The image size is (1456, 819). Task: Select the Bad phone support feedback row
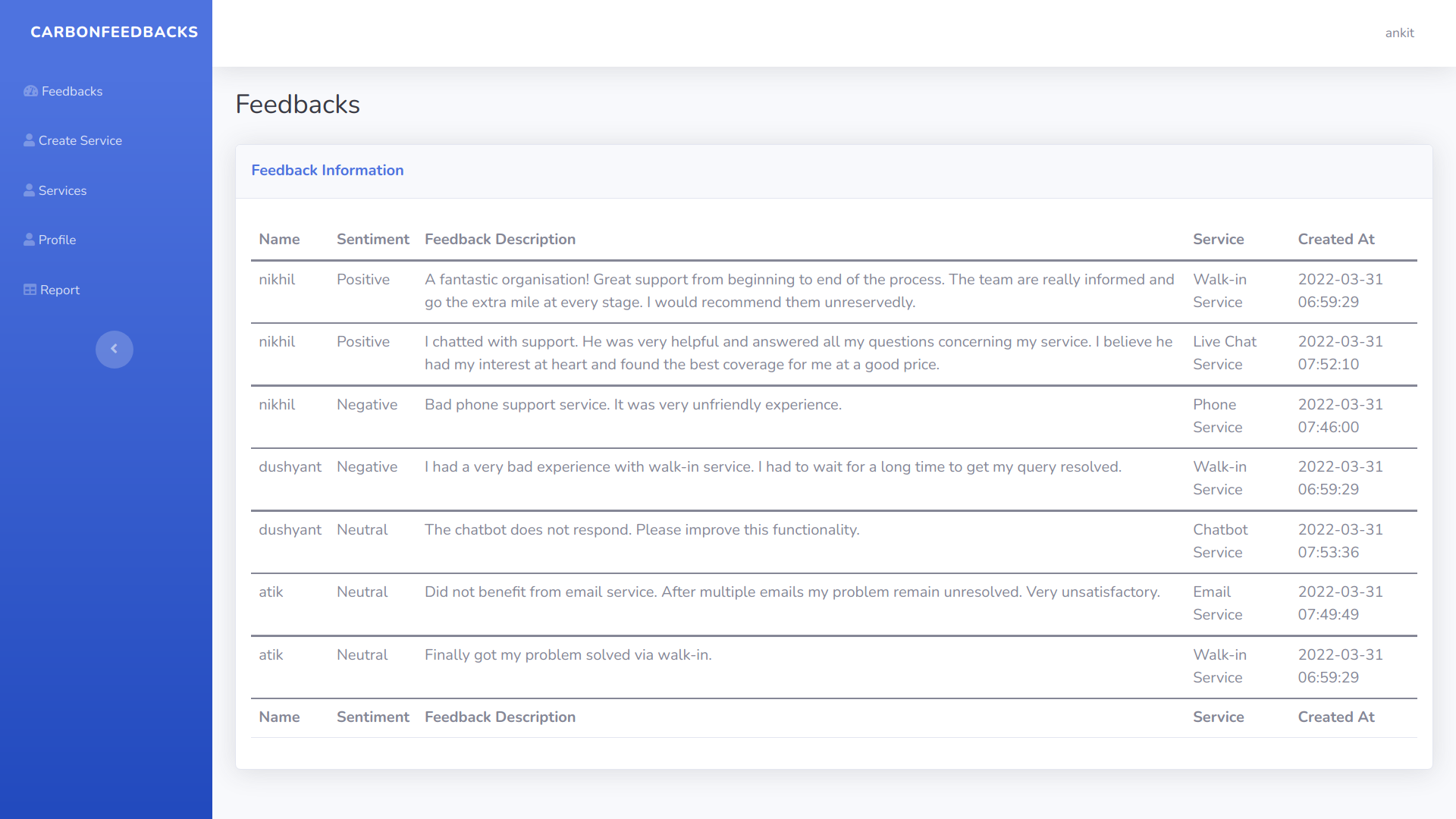632,404
